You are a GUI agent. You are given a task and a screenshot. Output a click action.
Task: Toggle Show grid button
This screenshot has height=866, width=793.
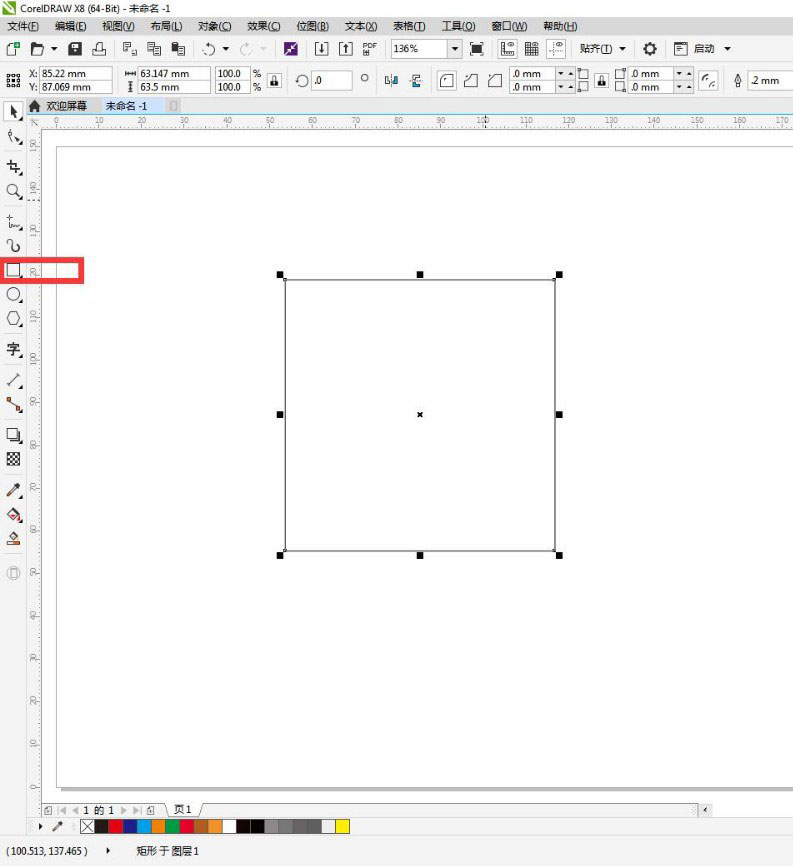click(531, 49)
